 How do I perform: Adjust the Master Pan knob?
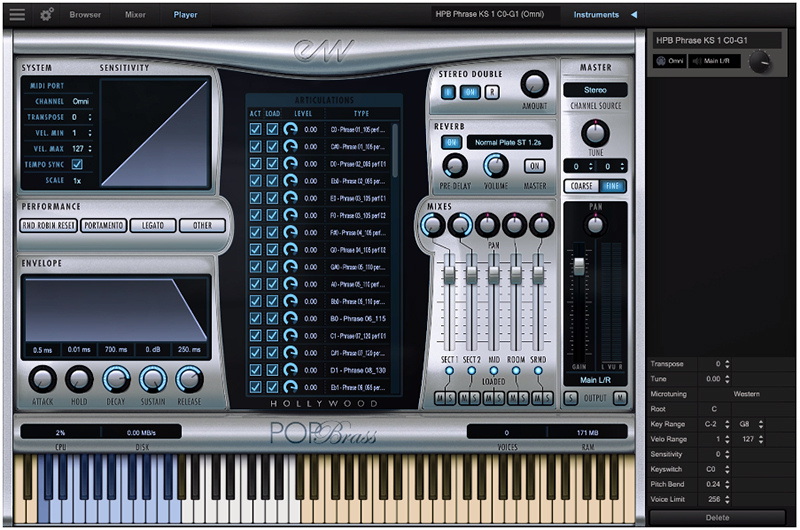point(595,224)
